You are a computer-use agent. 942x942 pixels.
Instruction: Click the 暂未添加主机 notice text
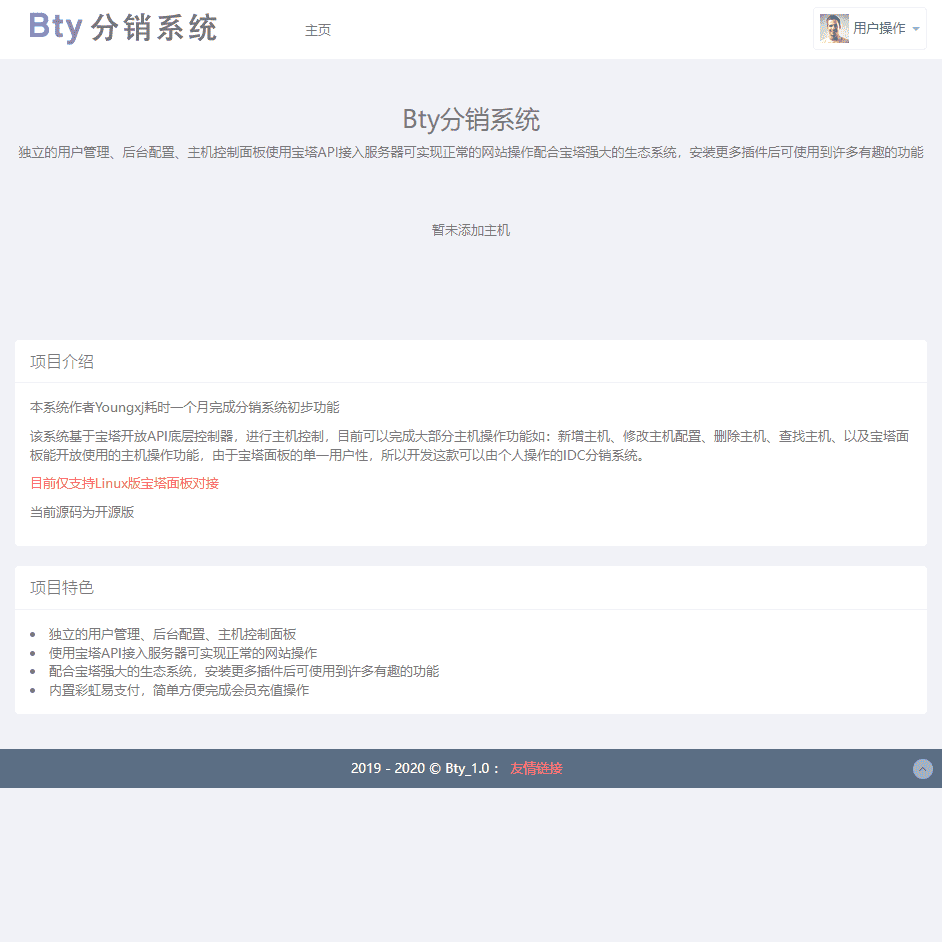pos(471,230)
